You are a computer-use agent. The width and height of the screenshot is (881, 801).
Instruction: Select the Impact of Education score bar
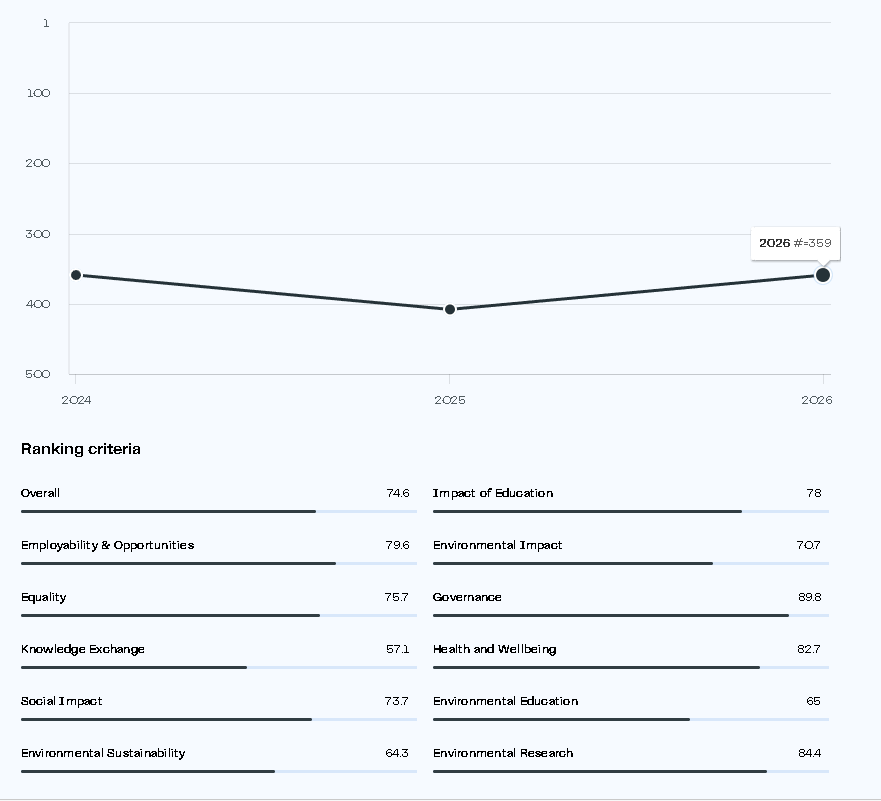[x=631, y=512]
